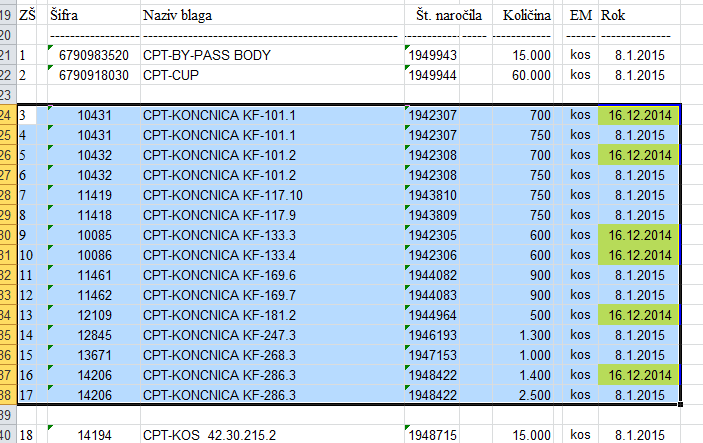703x443 pixels.
Task: Click the CPT-KONCNICA KF-117.10 cell
Action: 270,194
